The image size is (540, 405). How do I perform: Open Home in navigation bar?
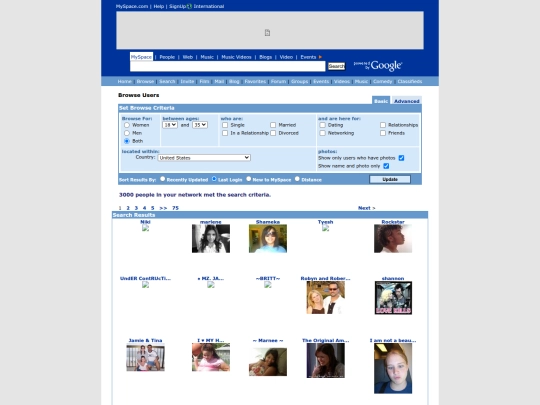(x=124, y=82)
